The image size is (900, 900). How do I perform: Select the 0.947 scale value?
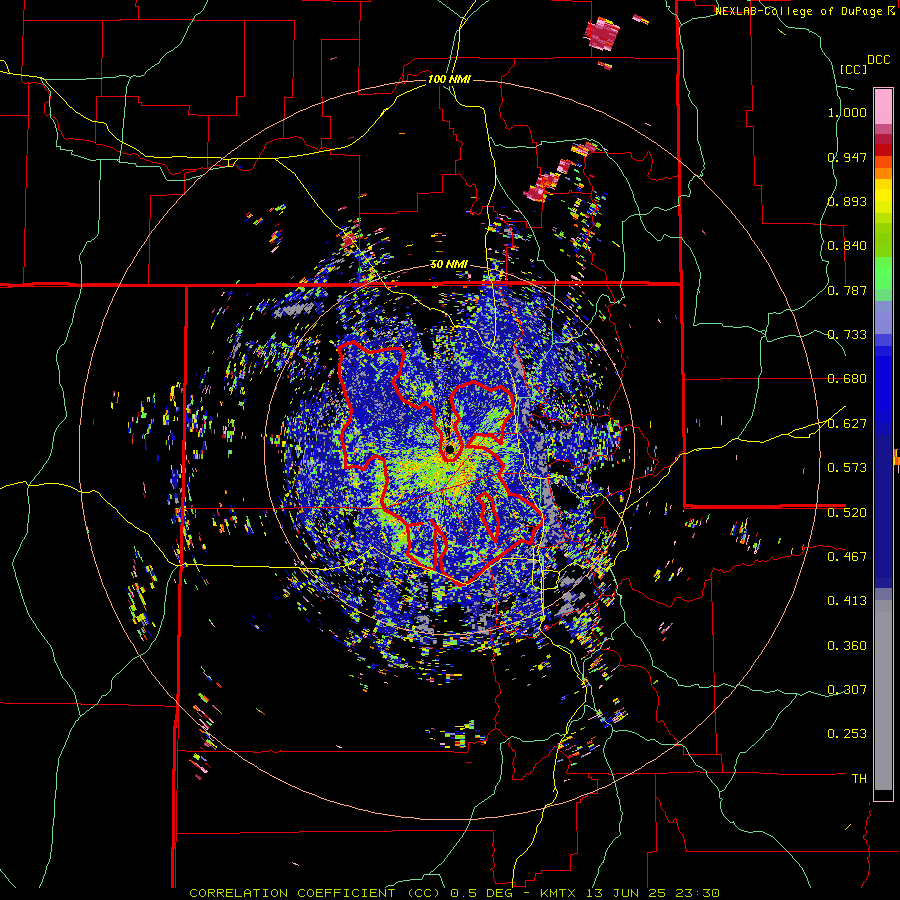pos(847,157)
